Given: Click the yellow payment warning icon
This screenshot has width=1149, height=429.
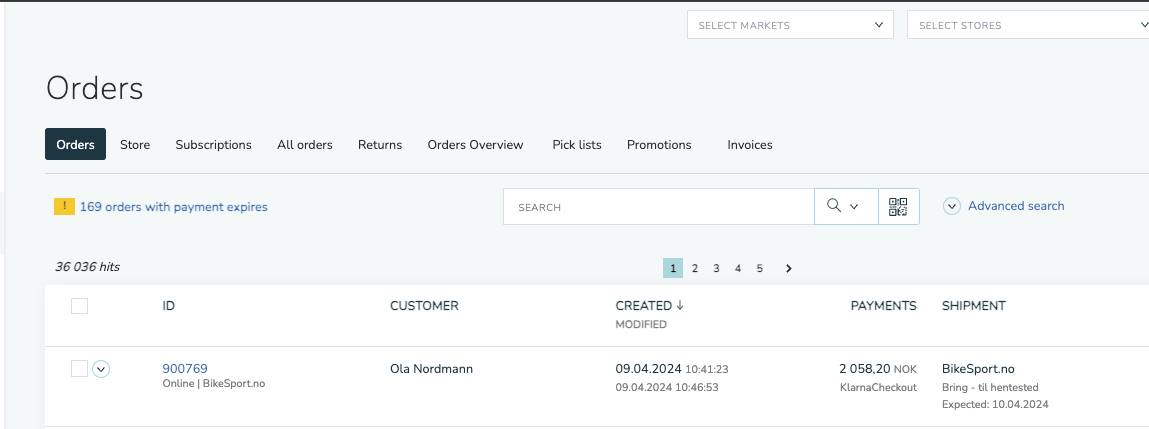Looking at the screenshot, I should 64,206.
